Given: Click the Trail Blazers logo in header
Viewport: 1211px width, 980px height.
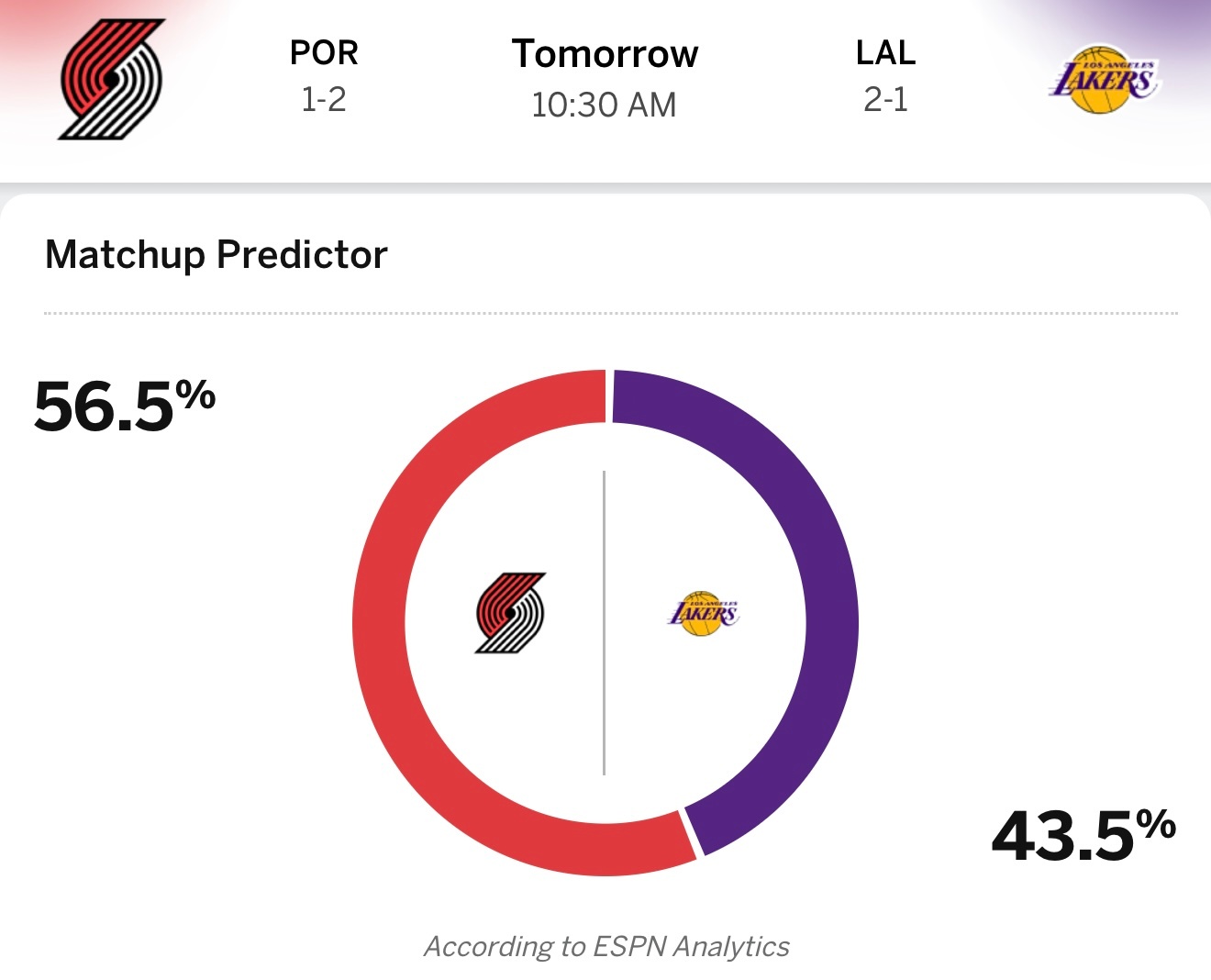Looking at the screenshot, I should click(111, 80).
